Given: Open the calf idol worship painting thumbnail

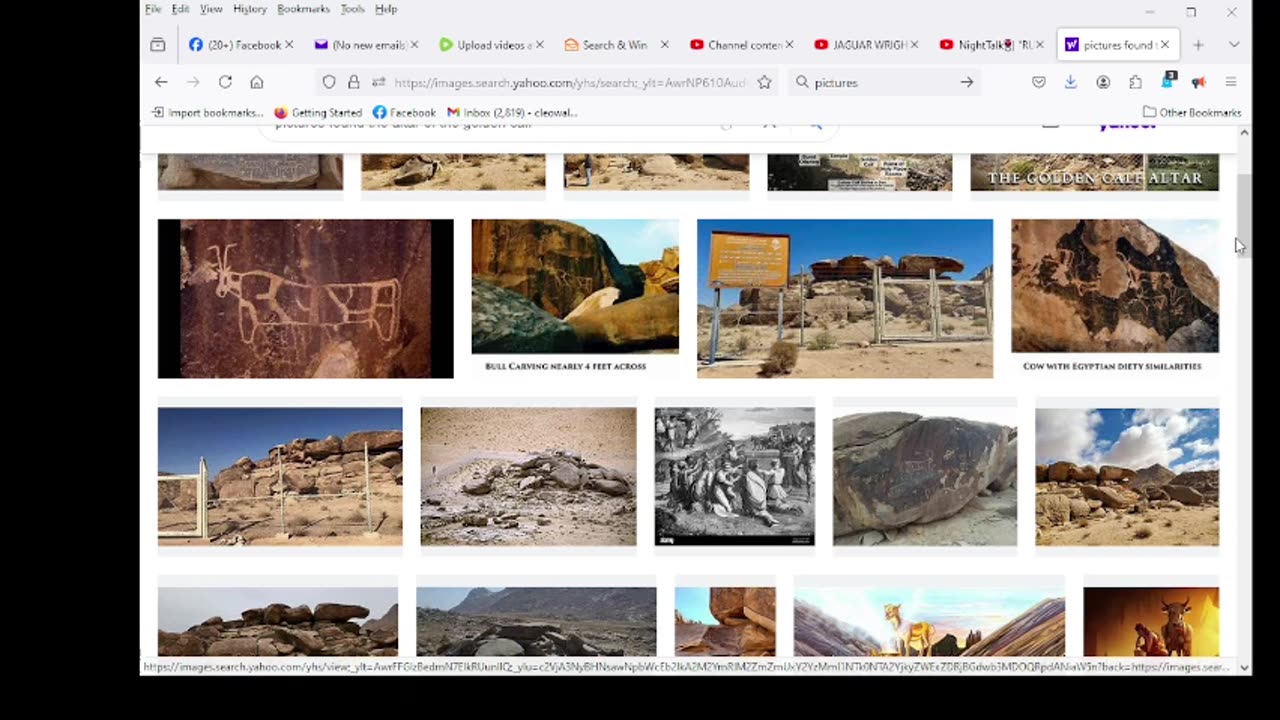Looking at the screenshot, I should click(x=1151, y=622).
